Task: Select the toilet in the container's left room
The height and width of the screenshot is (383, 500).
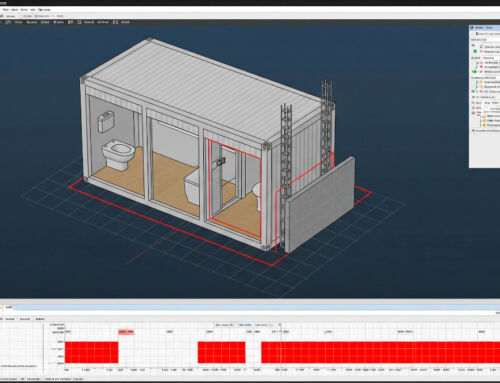Action: (118, 155)
